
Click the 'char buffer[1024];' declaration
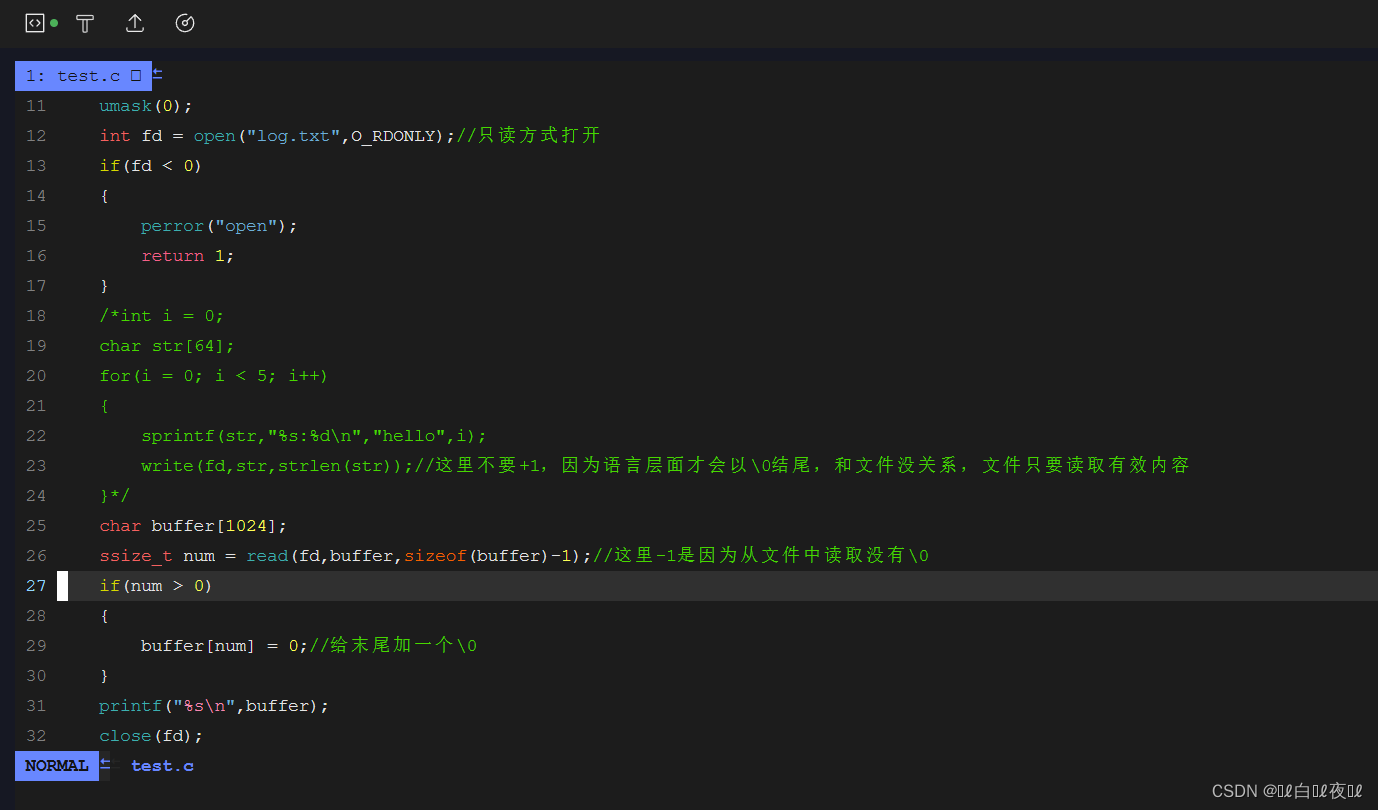pos(193,526)
